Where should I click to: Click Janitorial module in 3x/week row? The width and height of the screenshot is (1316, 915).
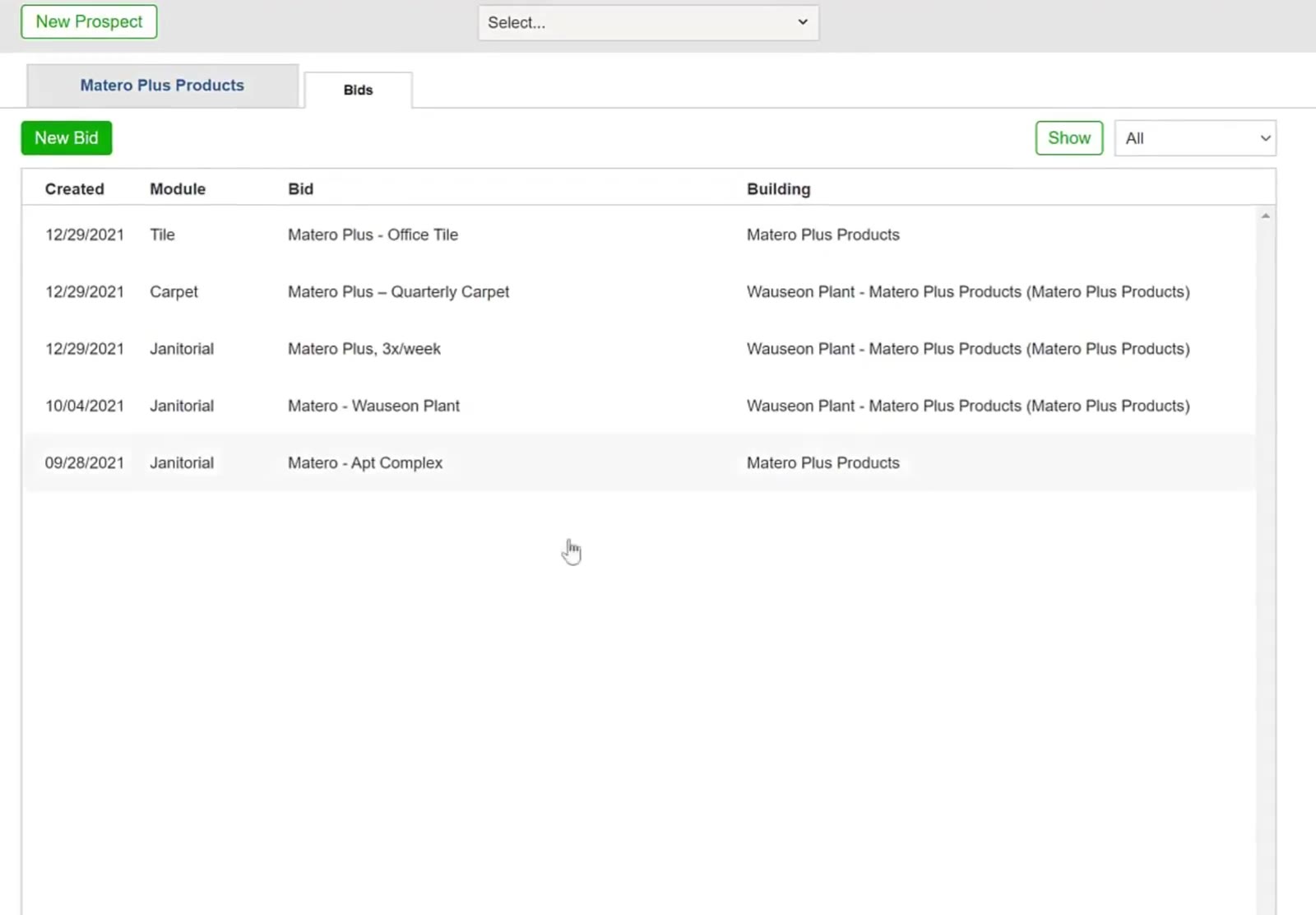182,349
